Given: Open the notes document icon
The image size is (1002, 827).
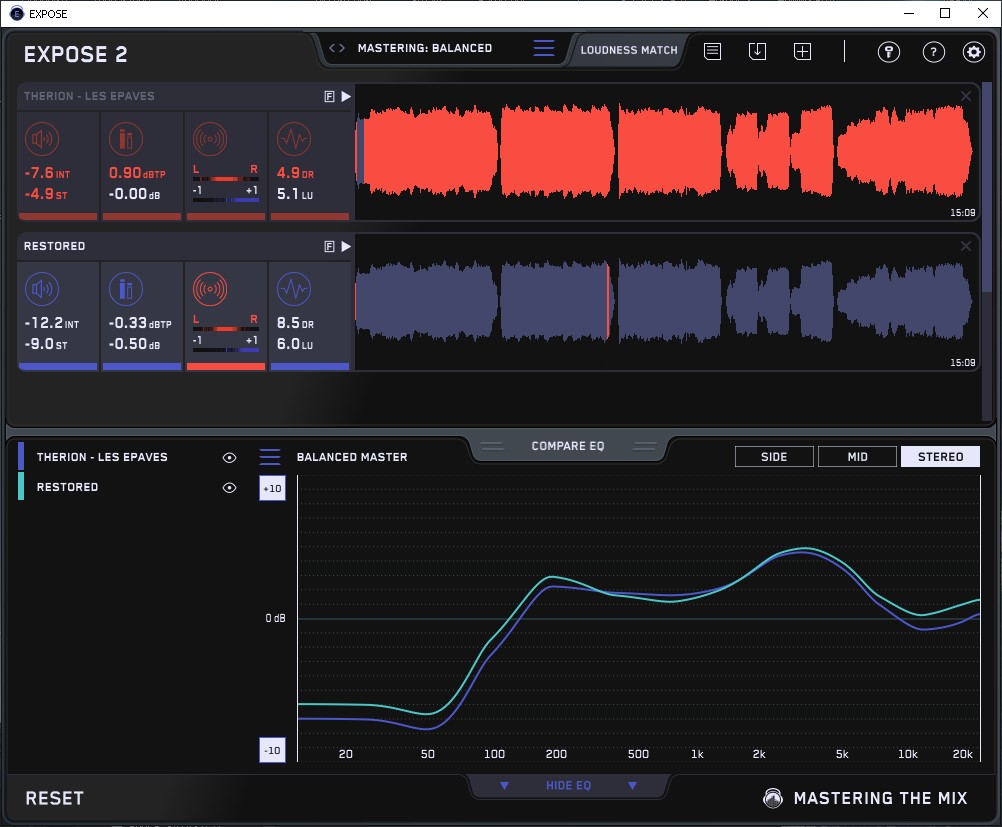Looking at the screenshot, I should click(712, 51).
